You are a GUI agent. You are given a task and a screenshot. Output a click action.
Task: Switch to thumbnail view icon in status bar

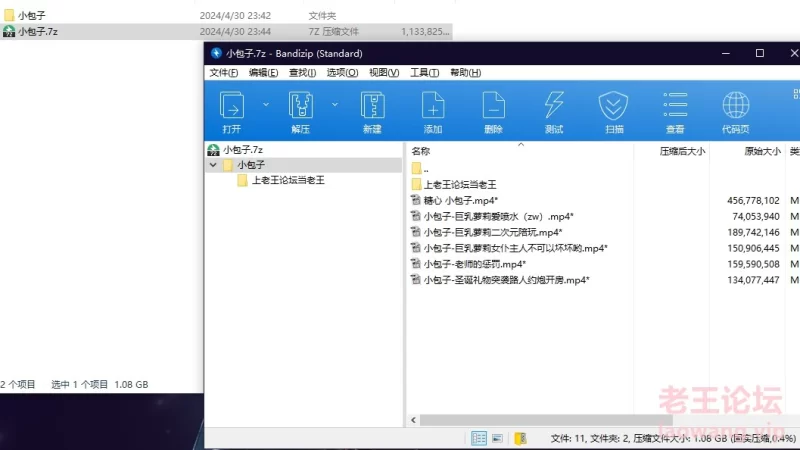coord(497,438)
